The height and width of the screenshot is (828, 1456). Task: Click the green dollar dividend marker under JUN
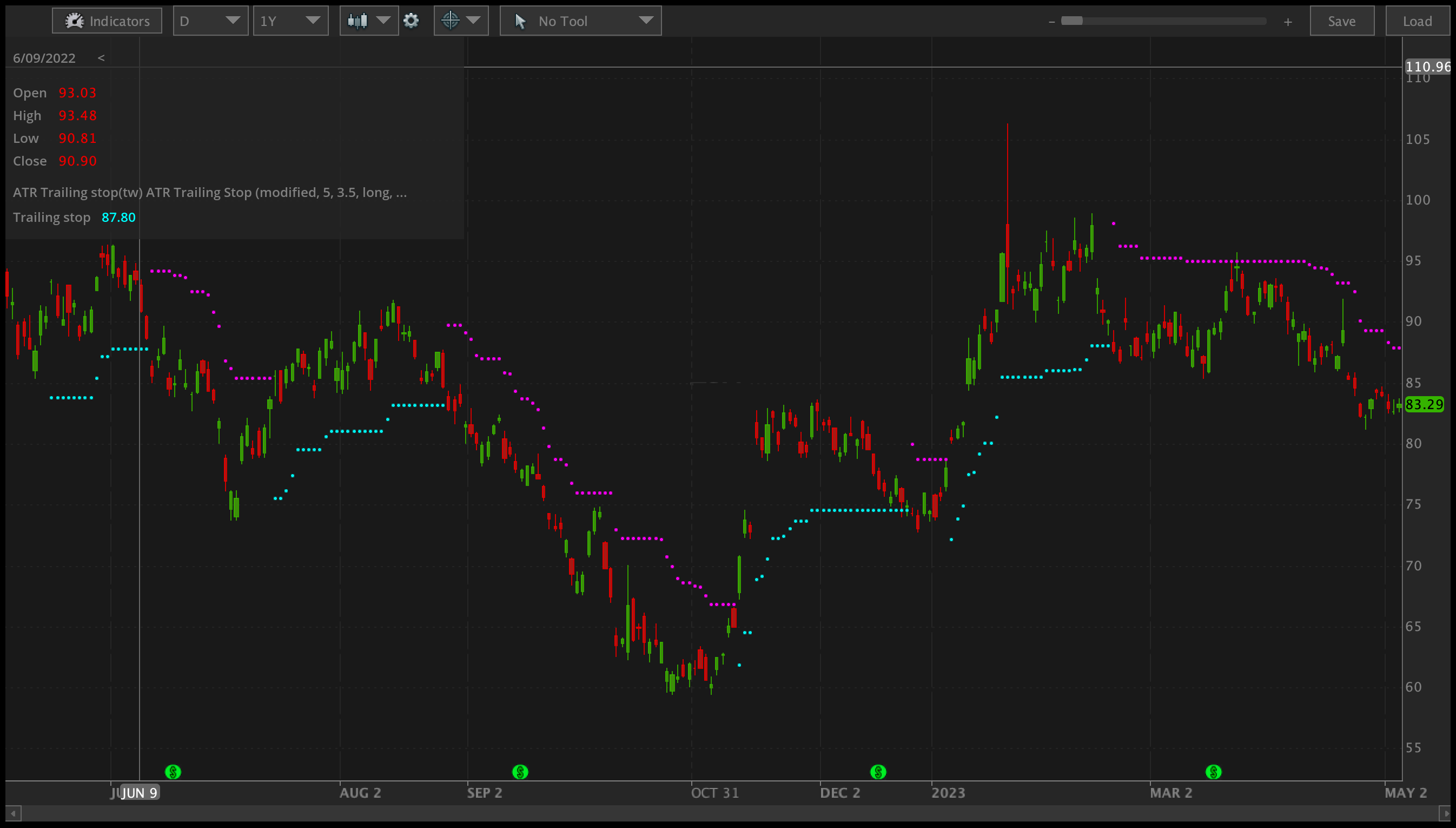pyautogui.click(x=173, y=772)
